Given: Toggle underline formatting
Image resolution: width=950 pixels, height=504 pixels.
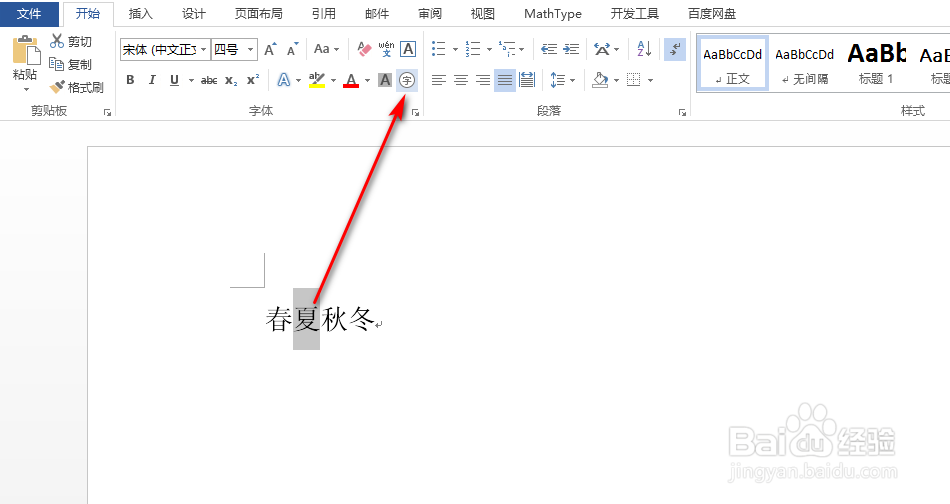Looking at the screenshot, I should (174, 80).
